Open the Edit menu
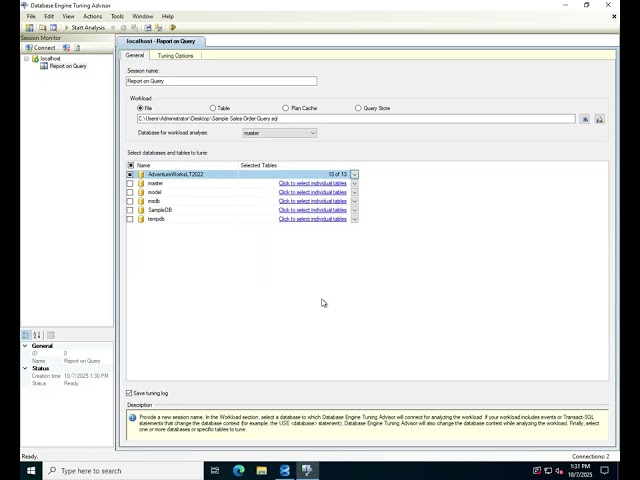Viewport: 640px width, 480px height. tap(49, 16)
